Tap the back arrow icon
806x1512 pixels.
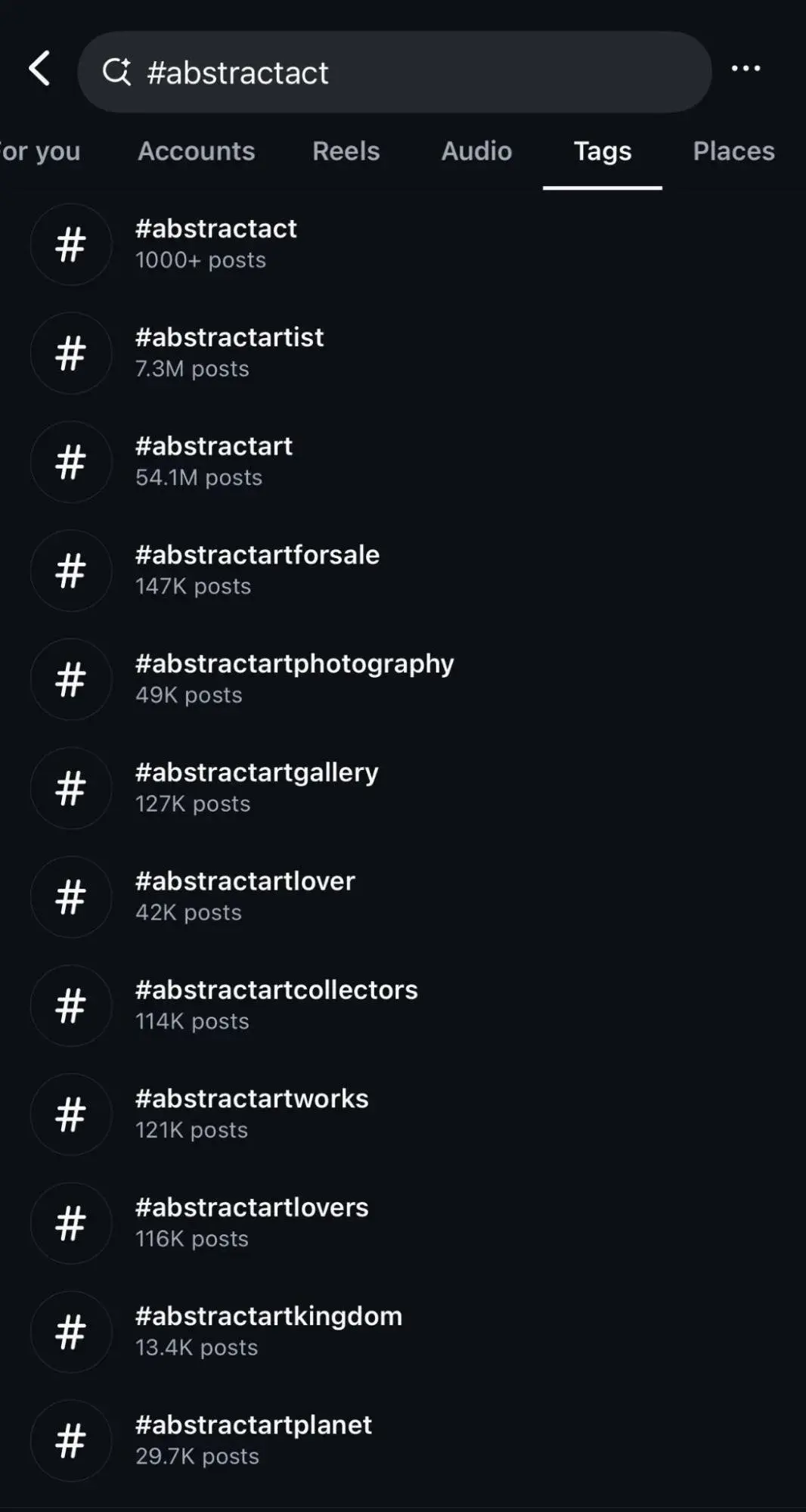[x=40, y=69]
